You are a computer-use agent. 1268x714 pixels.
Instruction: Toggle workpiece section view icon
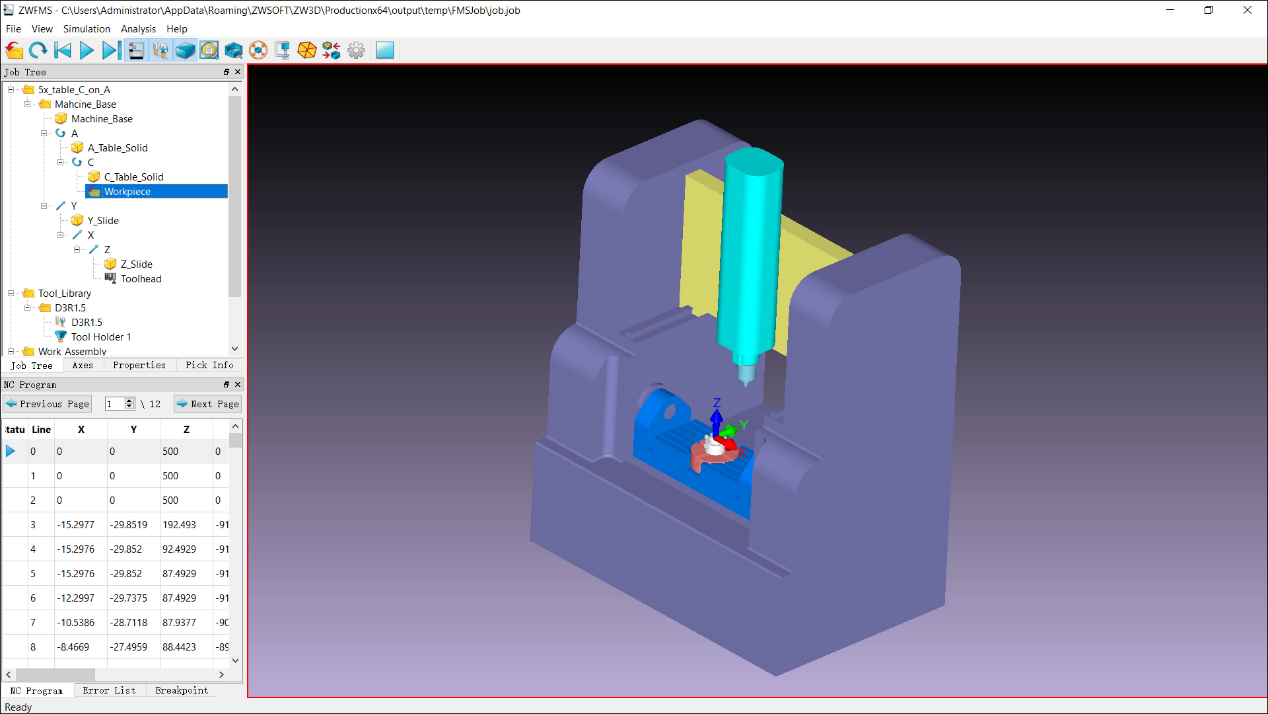coord(233,50)
